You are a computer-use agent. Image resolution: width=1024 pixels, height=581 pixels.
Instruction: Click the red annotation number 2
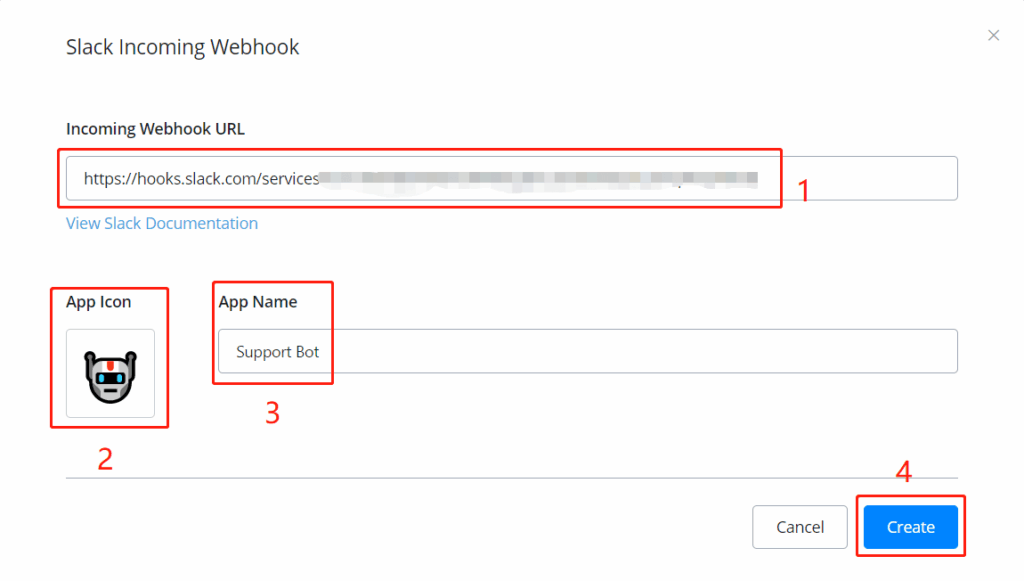[104, 458]
